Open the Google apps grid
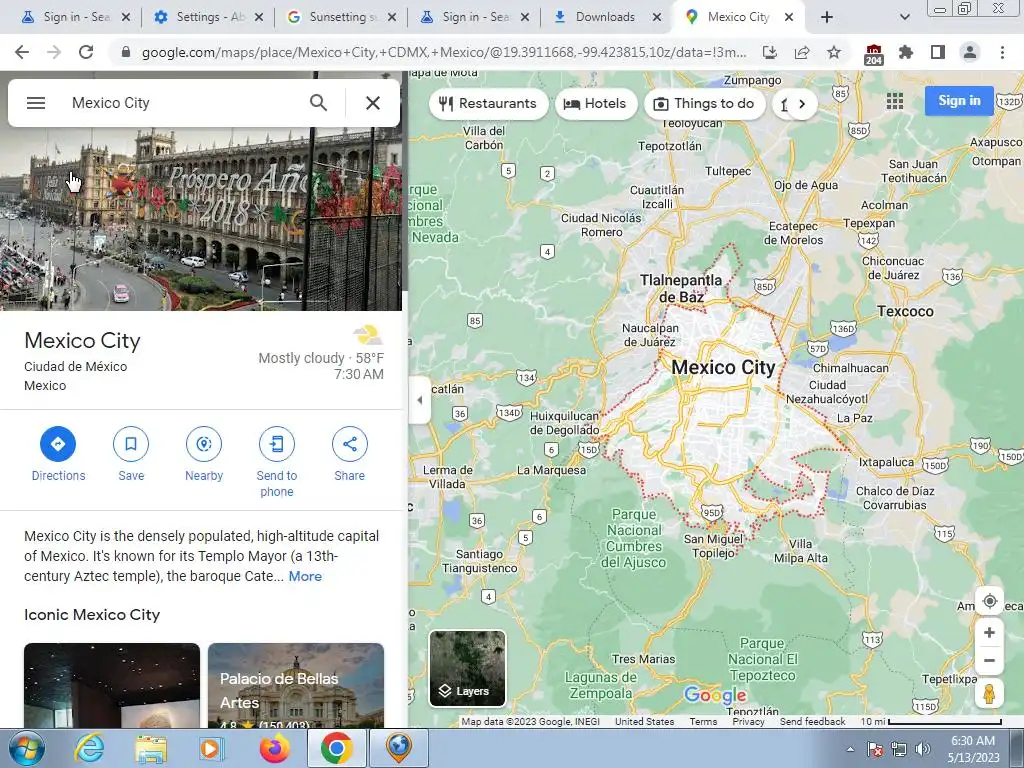This screenshot has height=768, width=1024. 895,101
